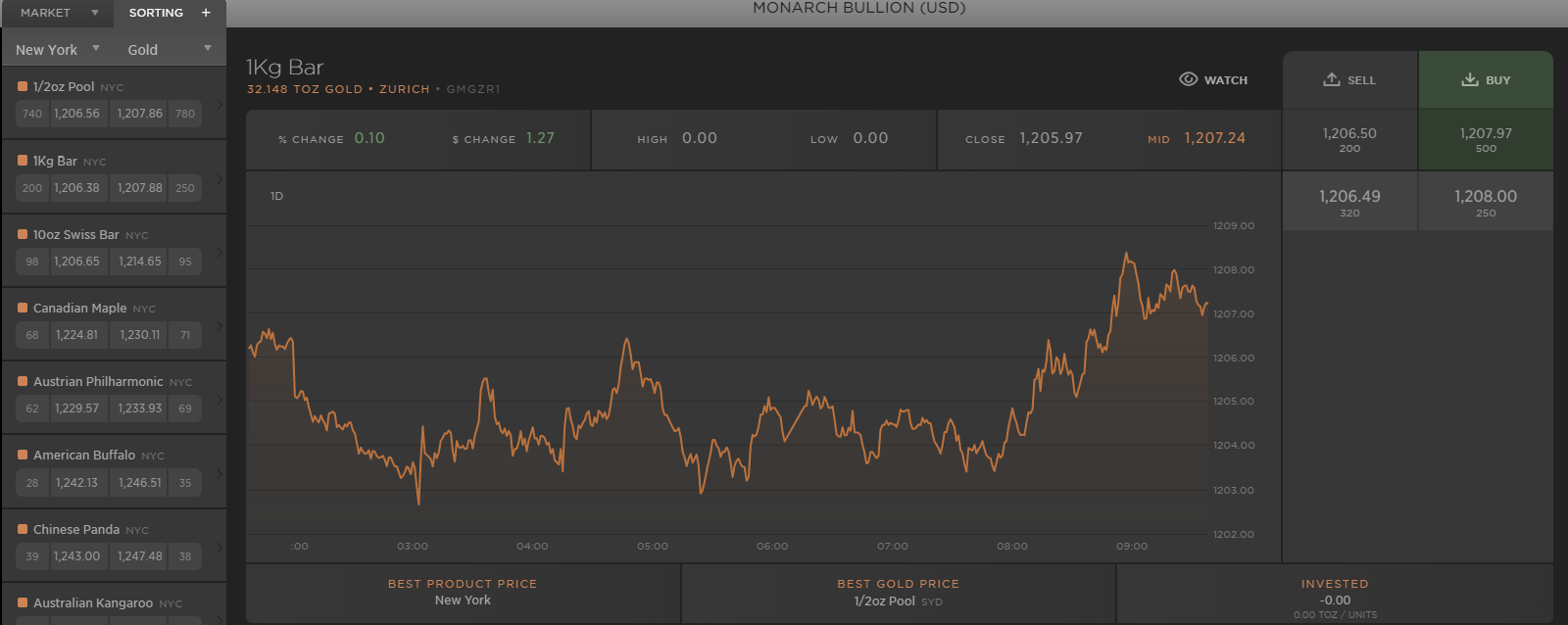
Task: Switch to the Sorting tab
Action: pyautogui.click(x=156, y=13)
